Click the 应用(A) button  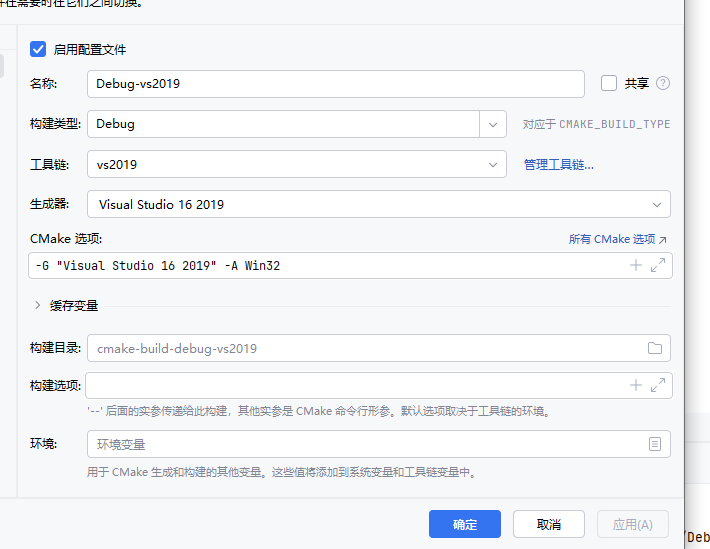pyautogui.click(x=633, y=524)
